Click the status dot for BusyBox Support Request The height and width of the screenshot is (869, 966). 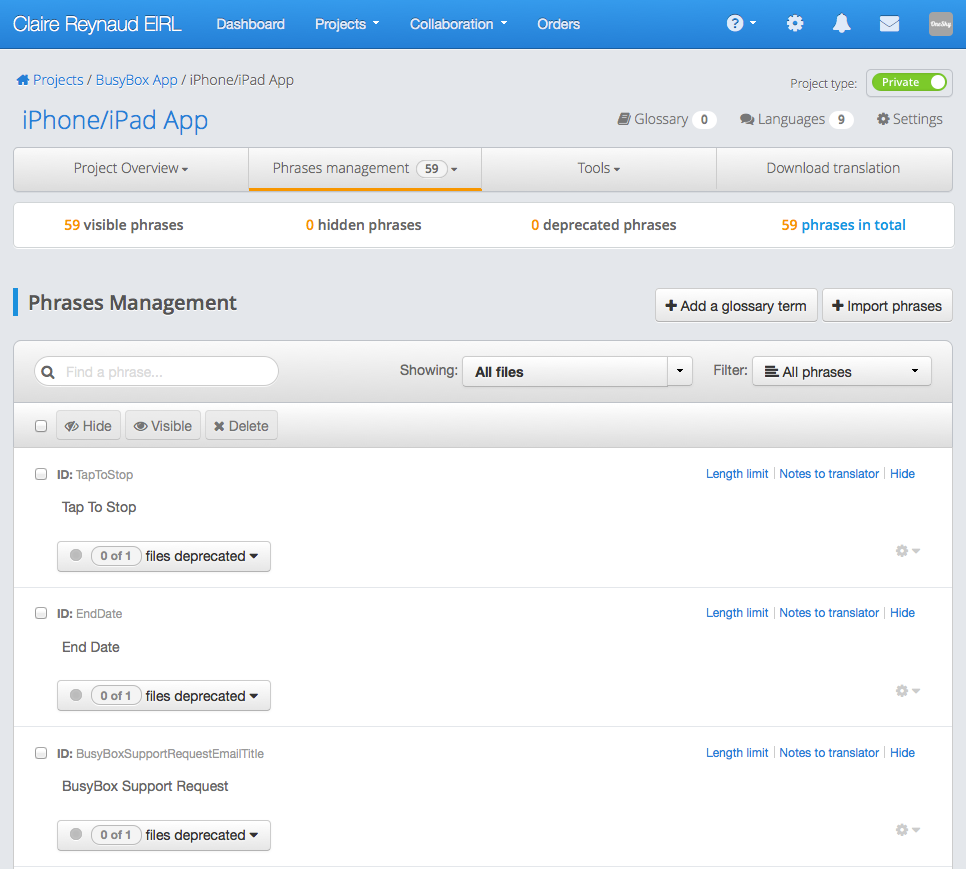pyautogui.click(x=76, y=835)
